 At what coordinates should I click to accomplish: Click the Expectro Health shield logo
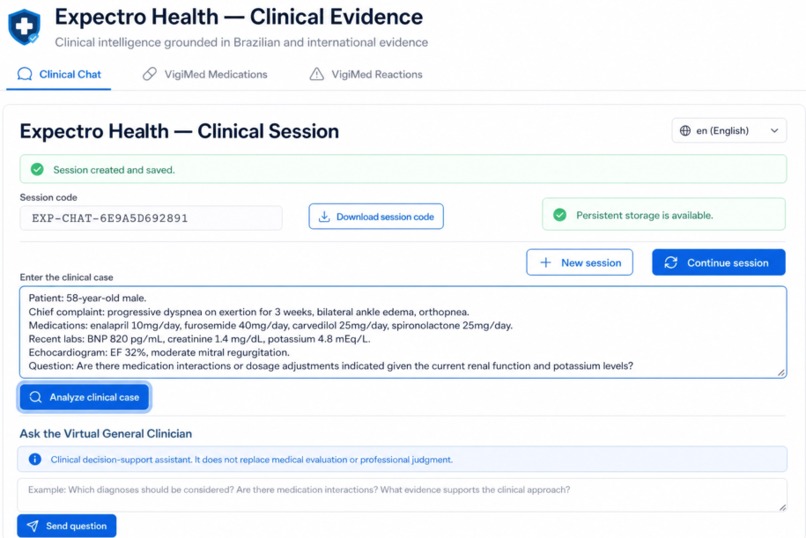click(x=24, y=27)
